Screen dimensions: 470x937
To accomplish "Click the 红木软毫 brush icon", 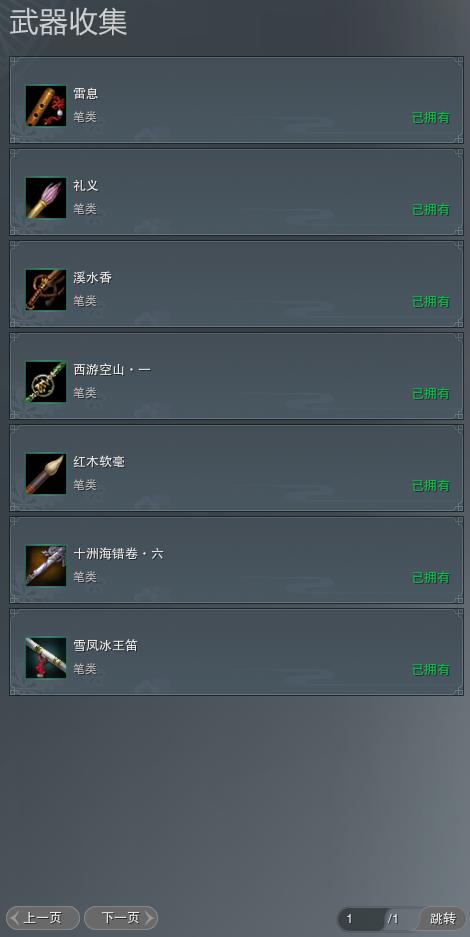I will [46, 474].
